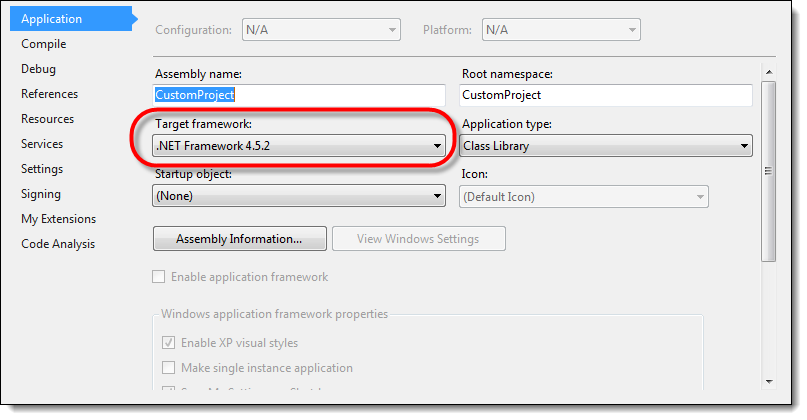
Task: Open the Debug tab
Action: (x=39, y=69)
